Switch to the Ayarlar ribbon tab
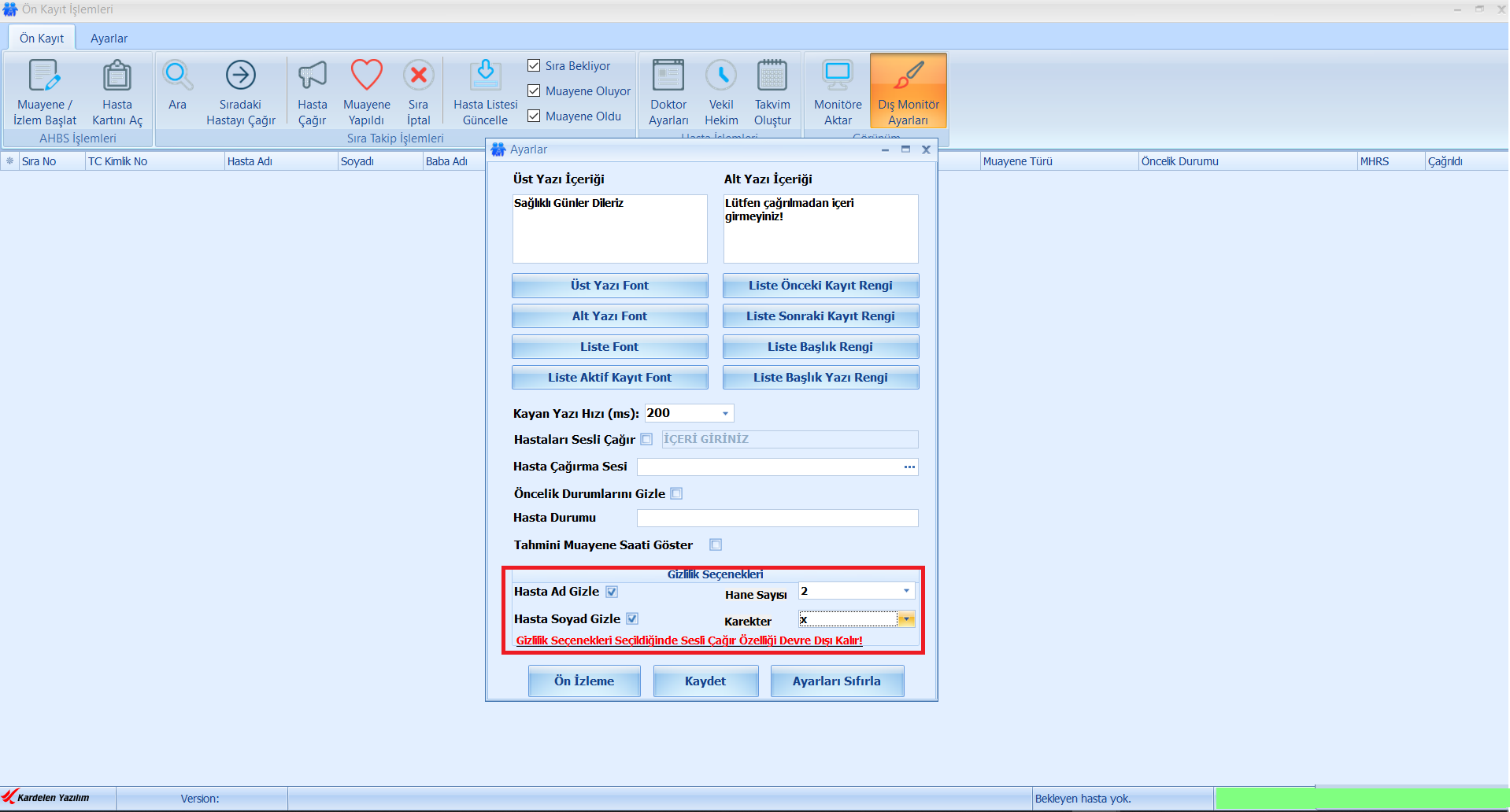 [109, 39]
